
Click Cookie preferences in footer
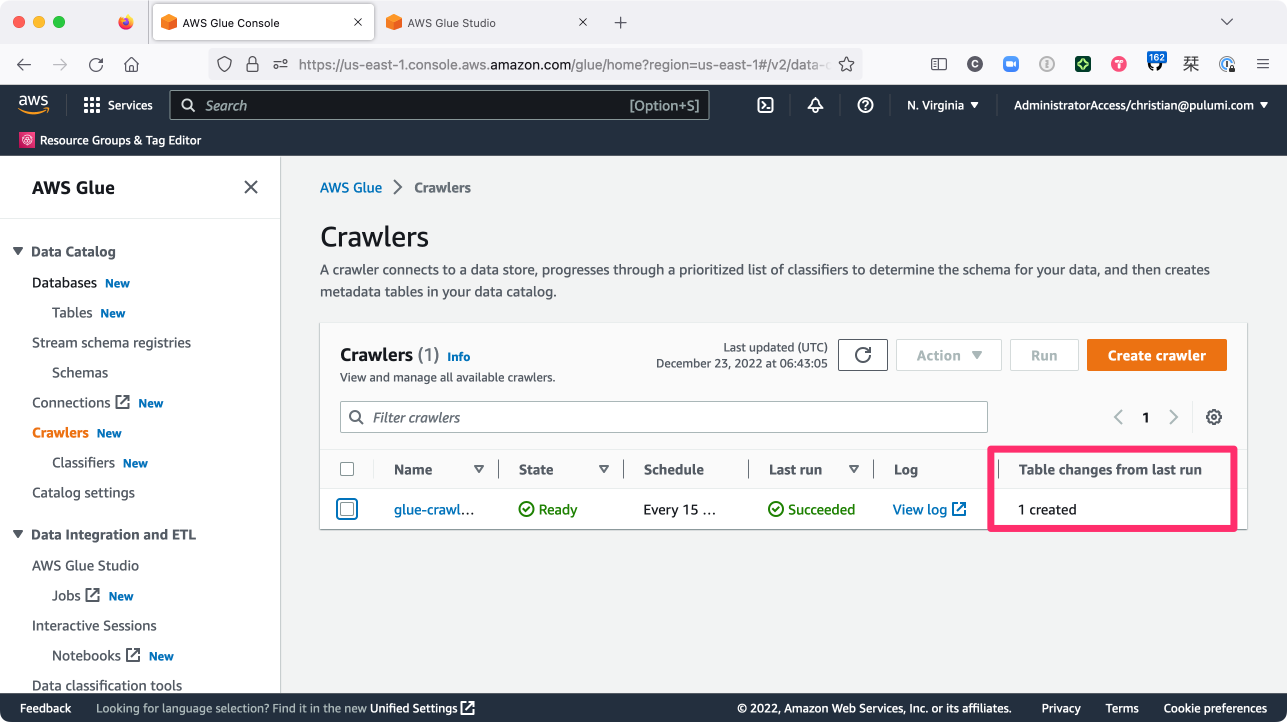tap(1215, 708)
